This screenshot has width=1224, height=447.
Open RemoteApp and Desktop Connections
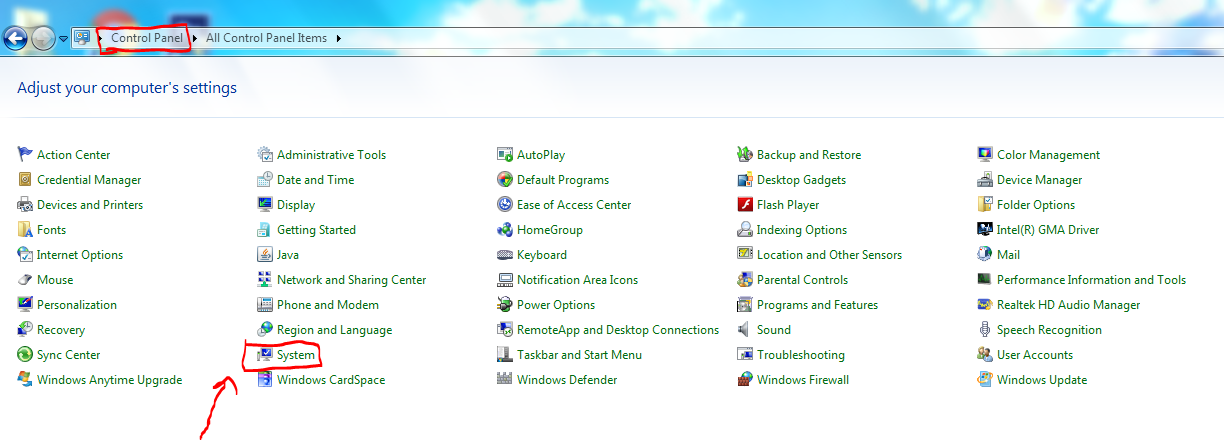618,330
